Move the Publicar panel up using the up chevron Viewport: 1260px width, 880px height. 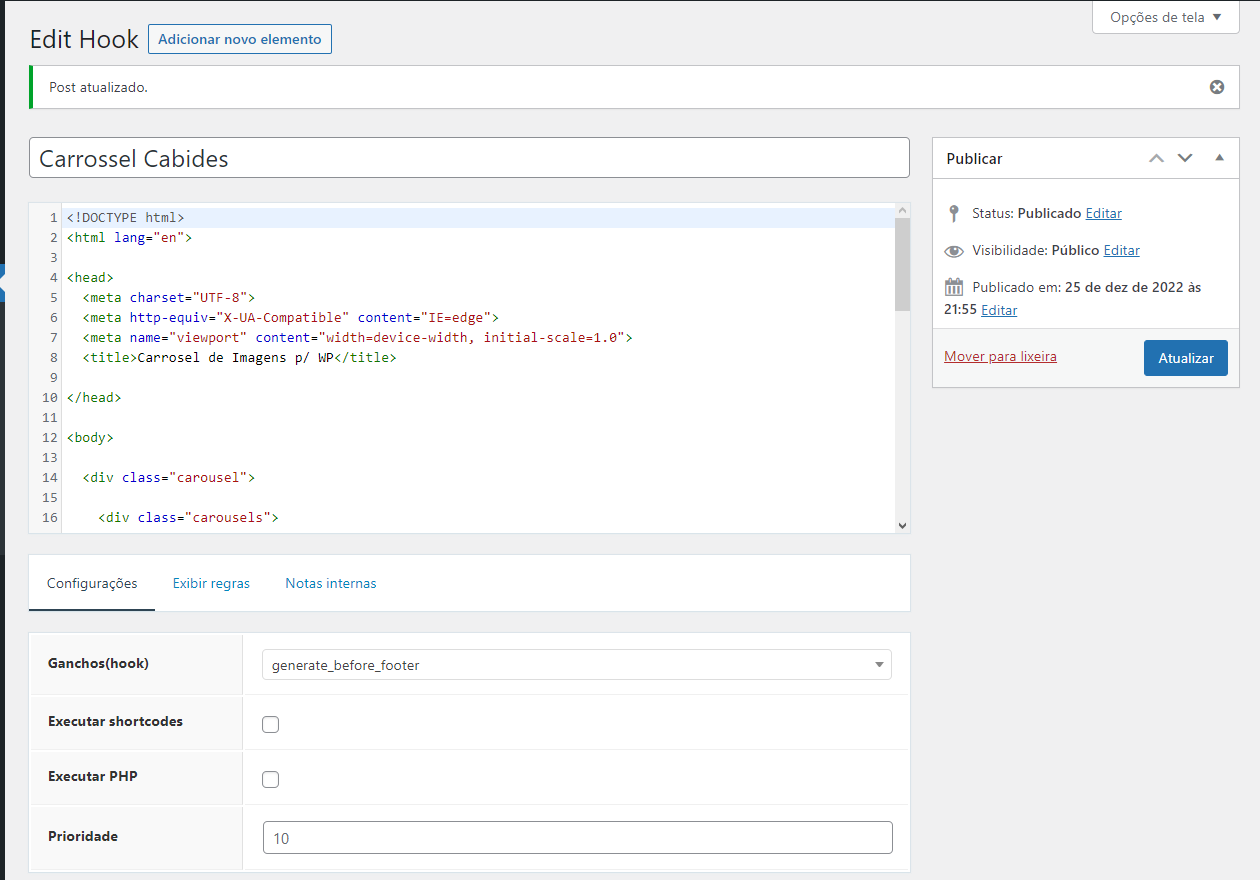coord(1156,158)
